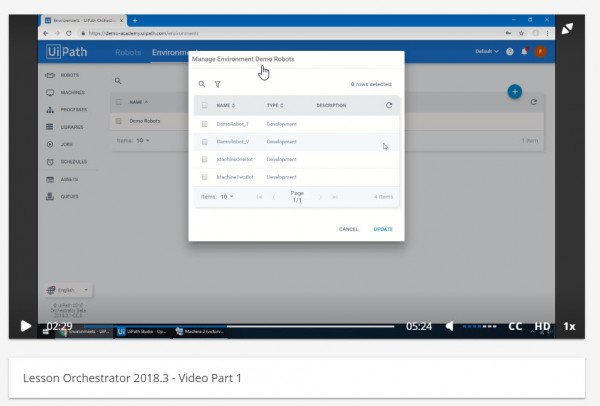The image size is (600, 406).
Task: Mute the video using the volume icon
Action: click(x=451, y=326)
